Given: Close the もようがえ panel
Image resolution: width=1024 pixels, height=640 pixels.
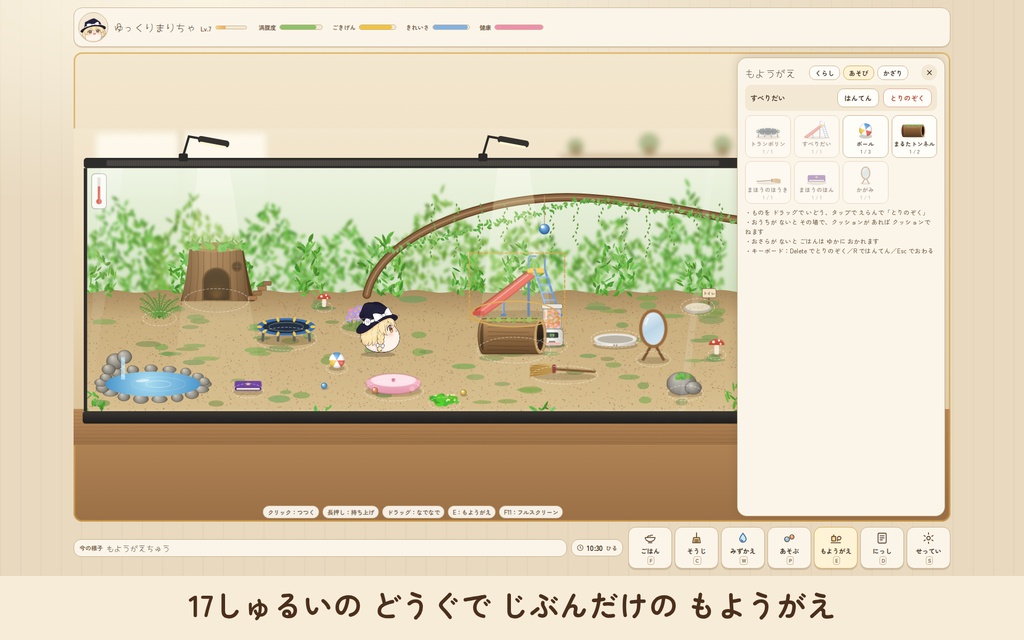Looking at the screenshot, I should pyautogui.click(x=929, y=72).
